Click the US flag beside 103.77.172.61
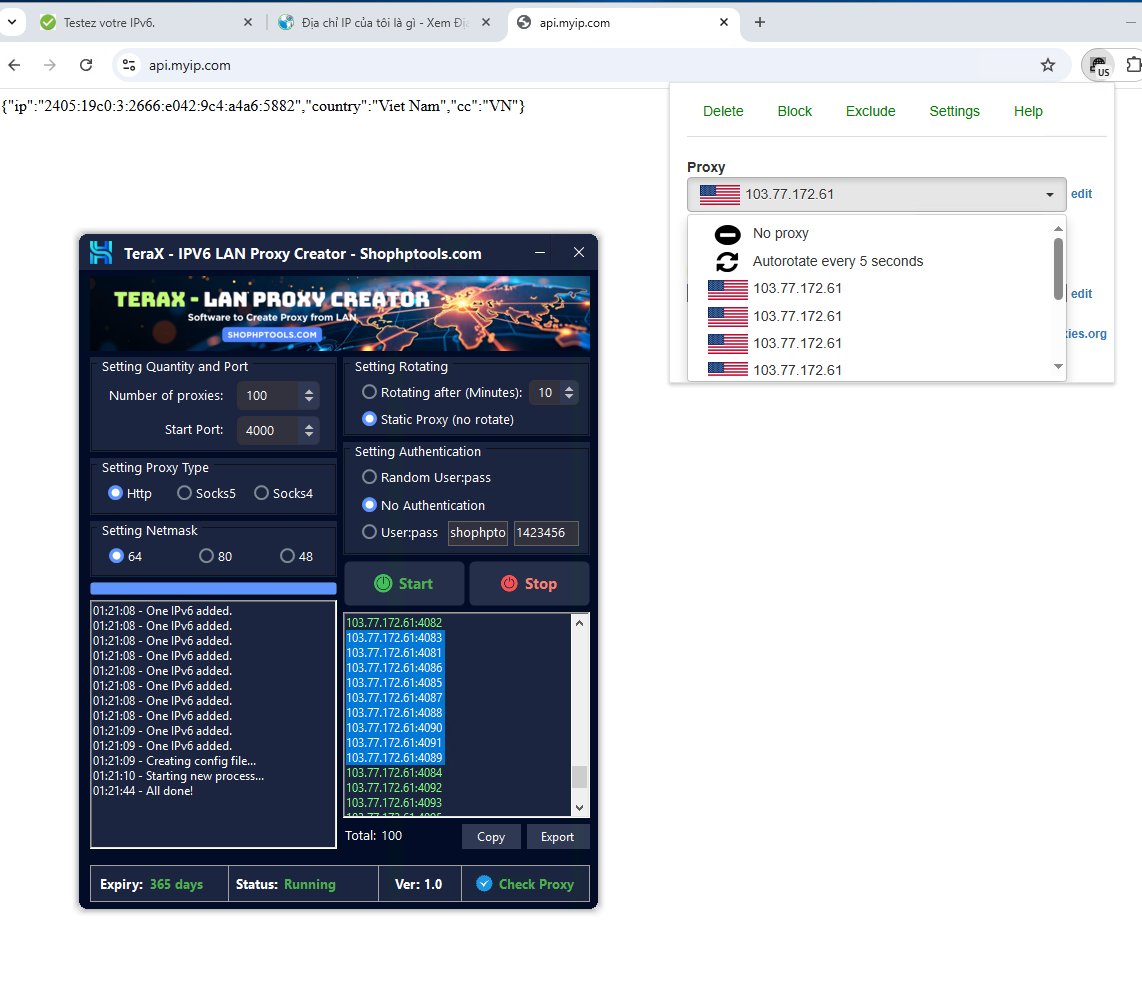 tap(719, 194)
